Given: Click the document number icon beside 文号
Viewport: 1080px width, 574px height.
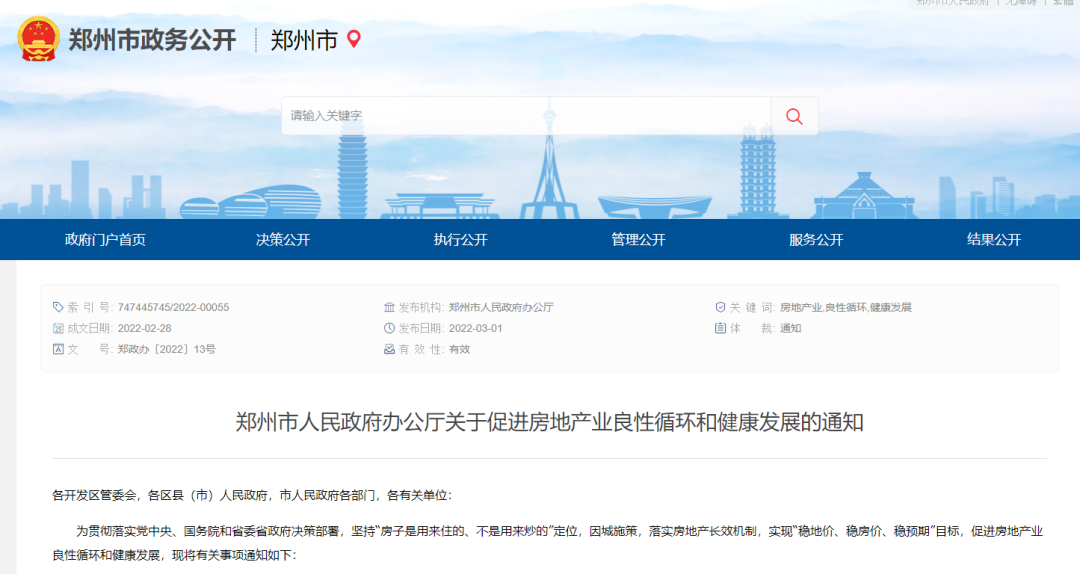Looking at the screenshot, I should coord(58,349).
